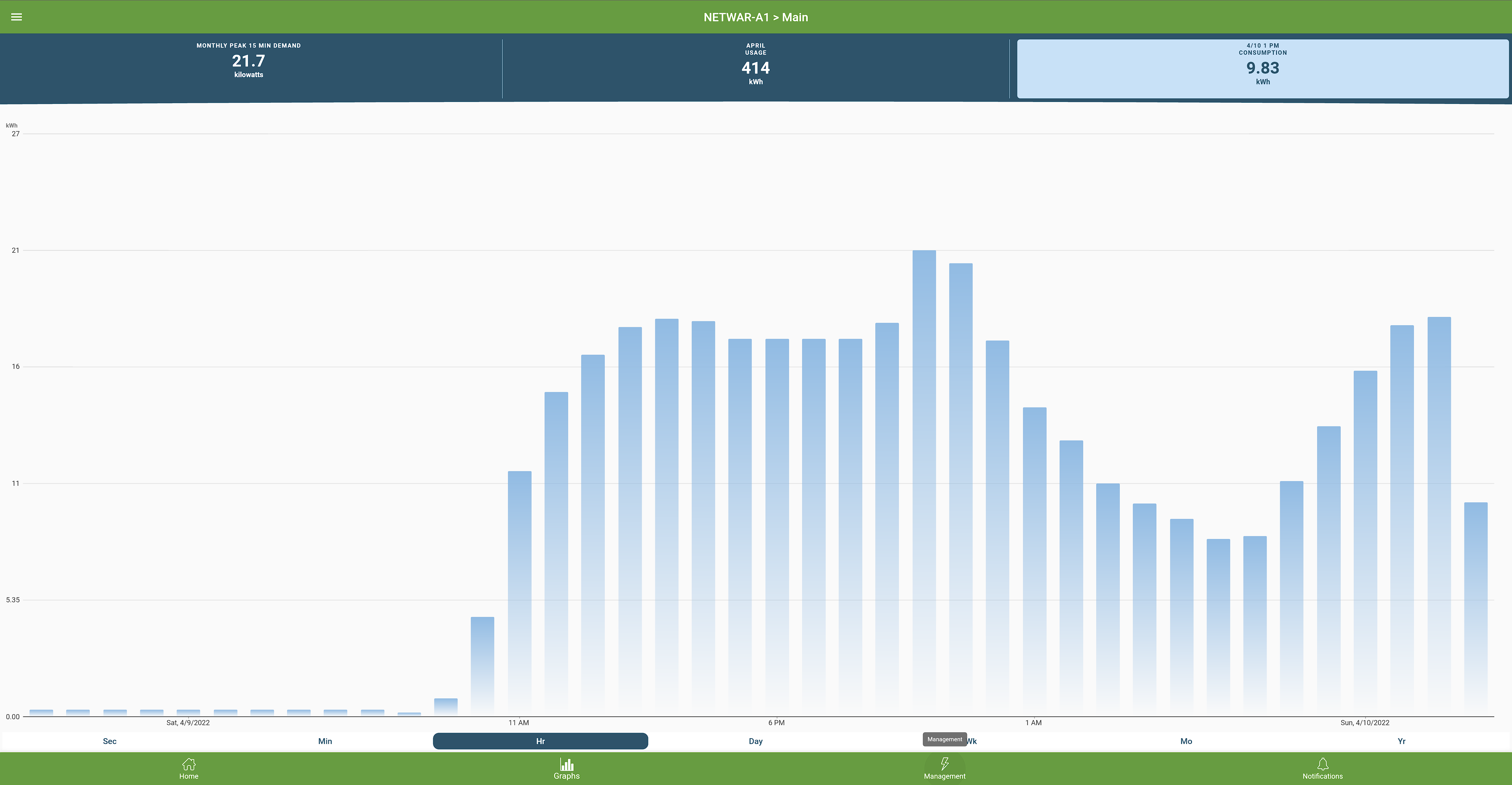Viewport: 1512px width, 785px height.
Task: Open the Graphs bar chart icon
Action: pyautogui.click(x=567, y=764)
